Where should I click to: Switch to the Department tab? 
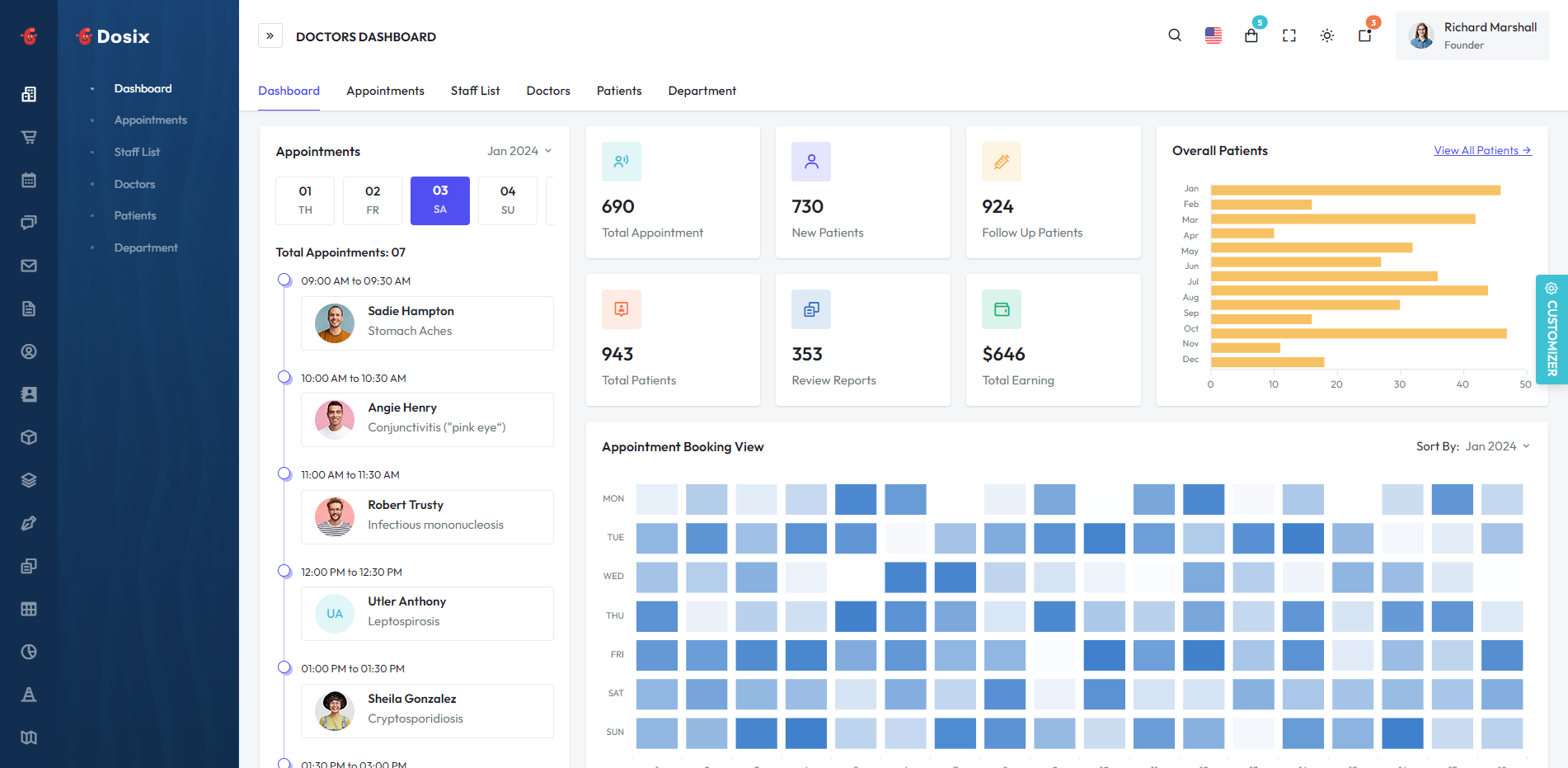click(702, 91)
